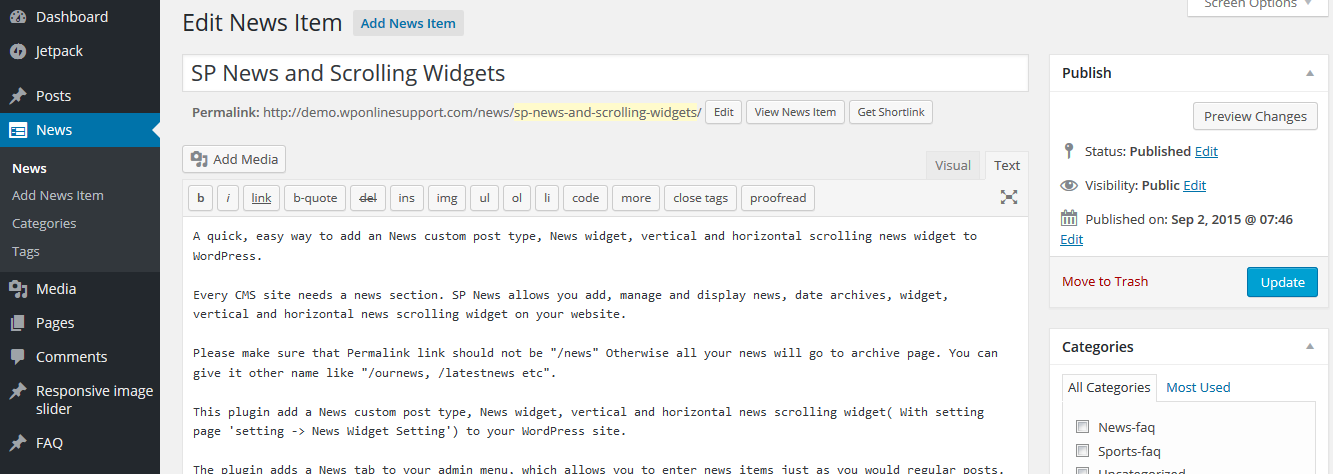Edit the Published status link
1333x474 pixels.
click(1206, 151)
